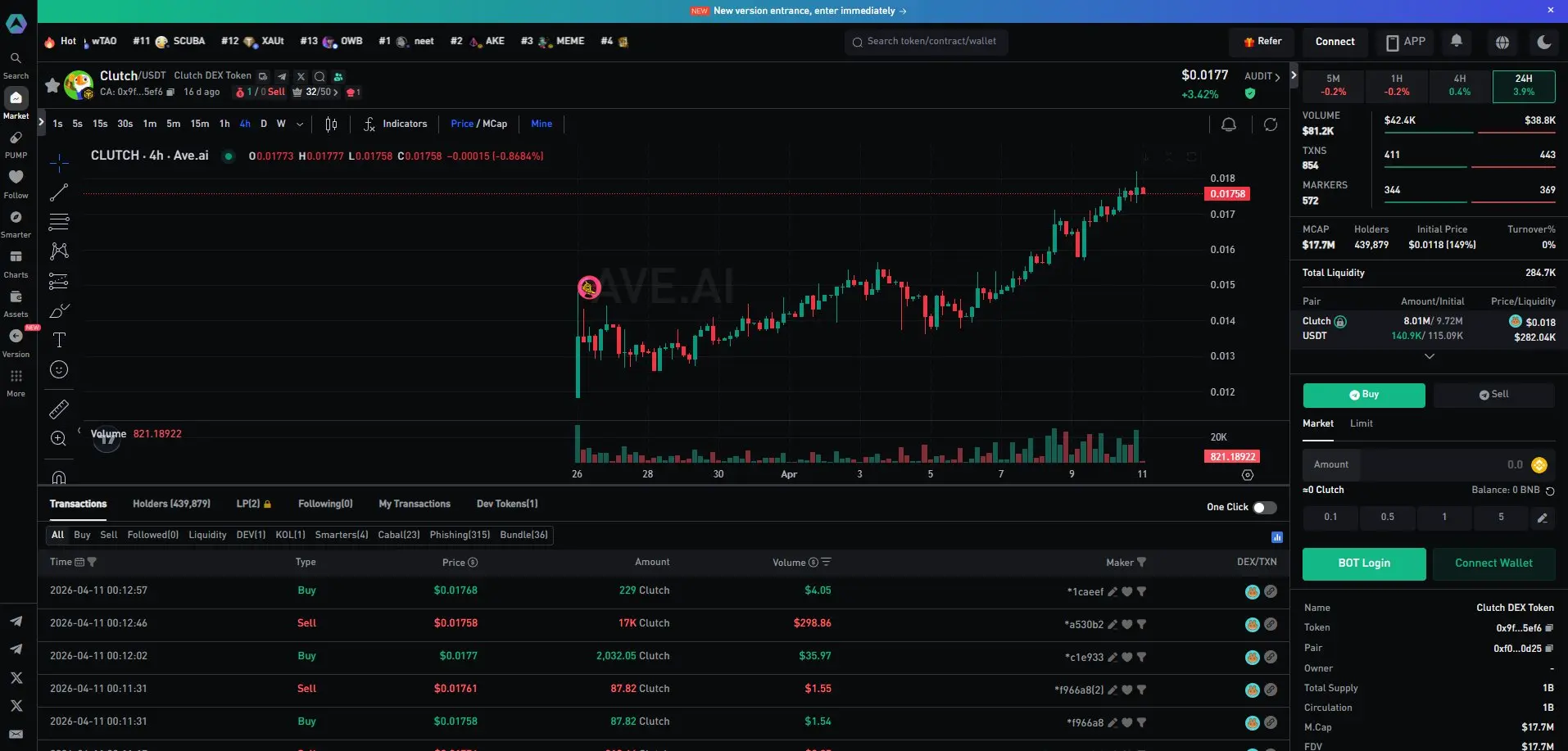Viewport: 1568px width, 751px height.
Task: Filter transactions by Smarters(4)
Action: click(x=342, y=535)
